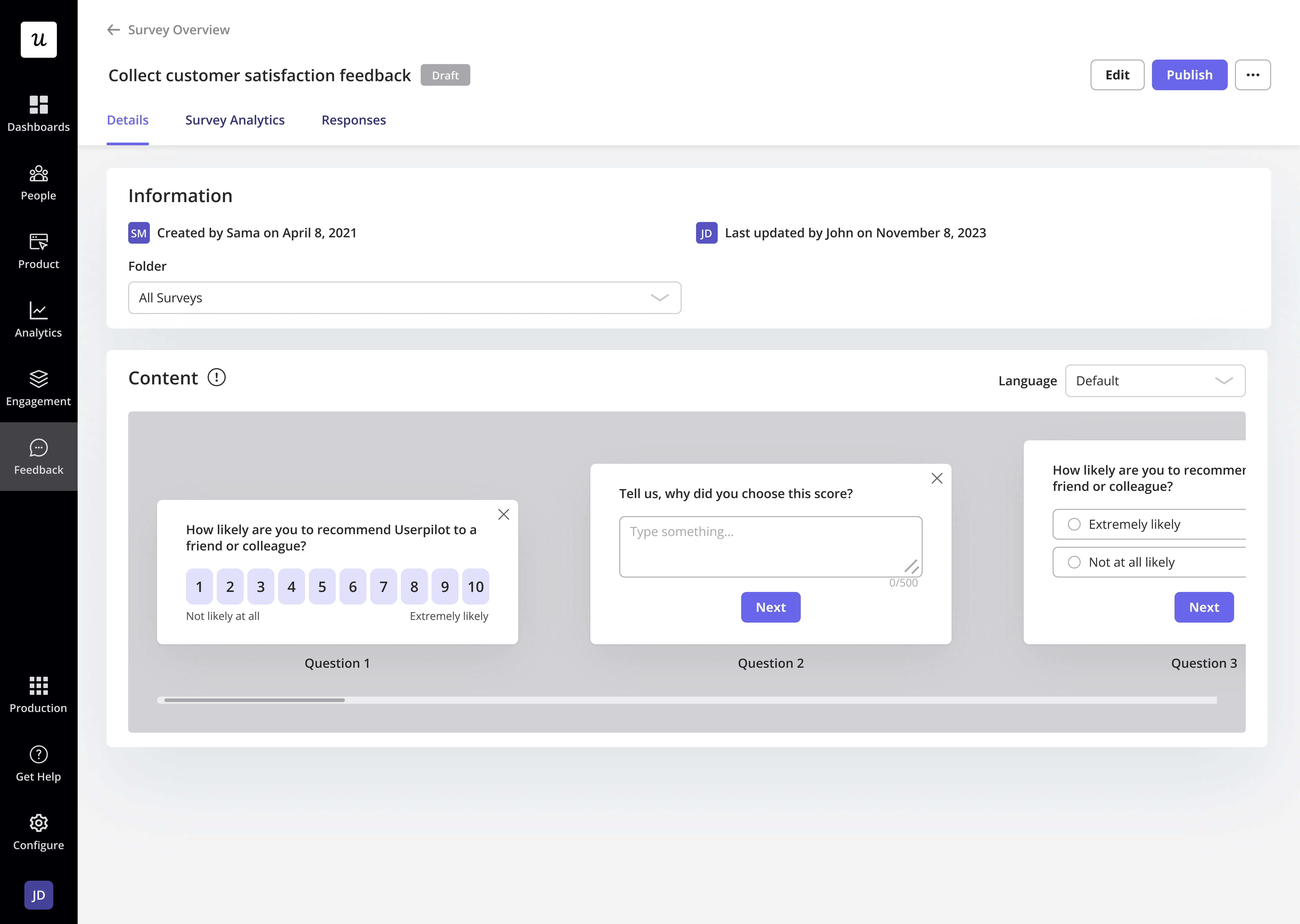Open the Product sidebar section
The image size is (1300, 924).
(x=39, y=251)
